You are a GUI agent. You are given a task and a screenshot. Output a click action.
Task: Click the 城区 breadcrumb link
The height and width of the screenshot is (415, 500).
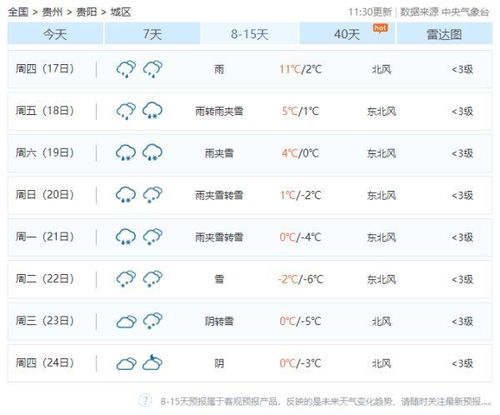[121, 12]
